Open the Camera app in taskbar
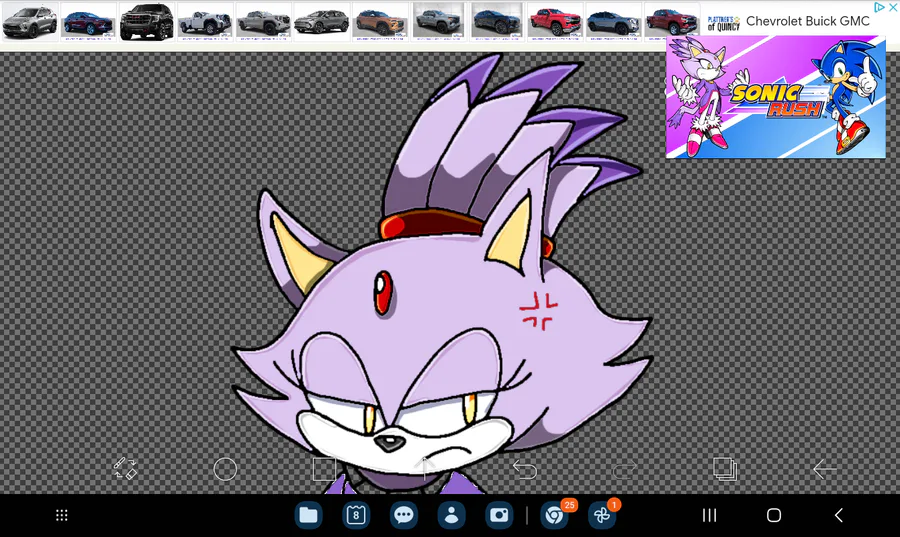900x537 pixels. click(x=499, y=515)
